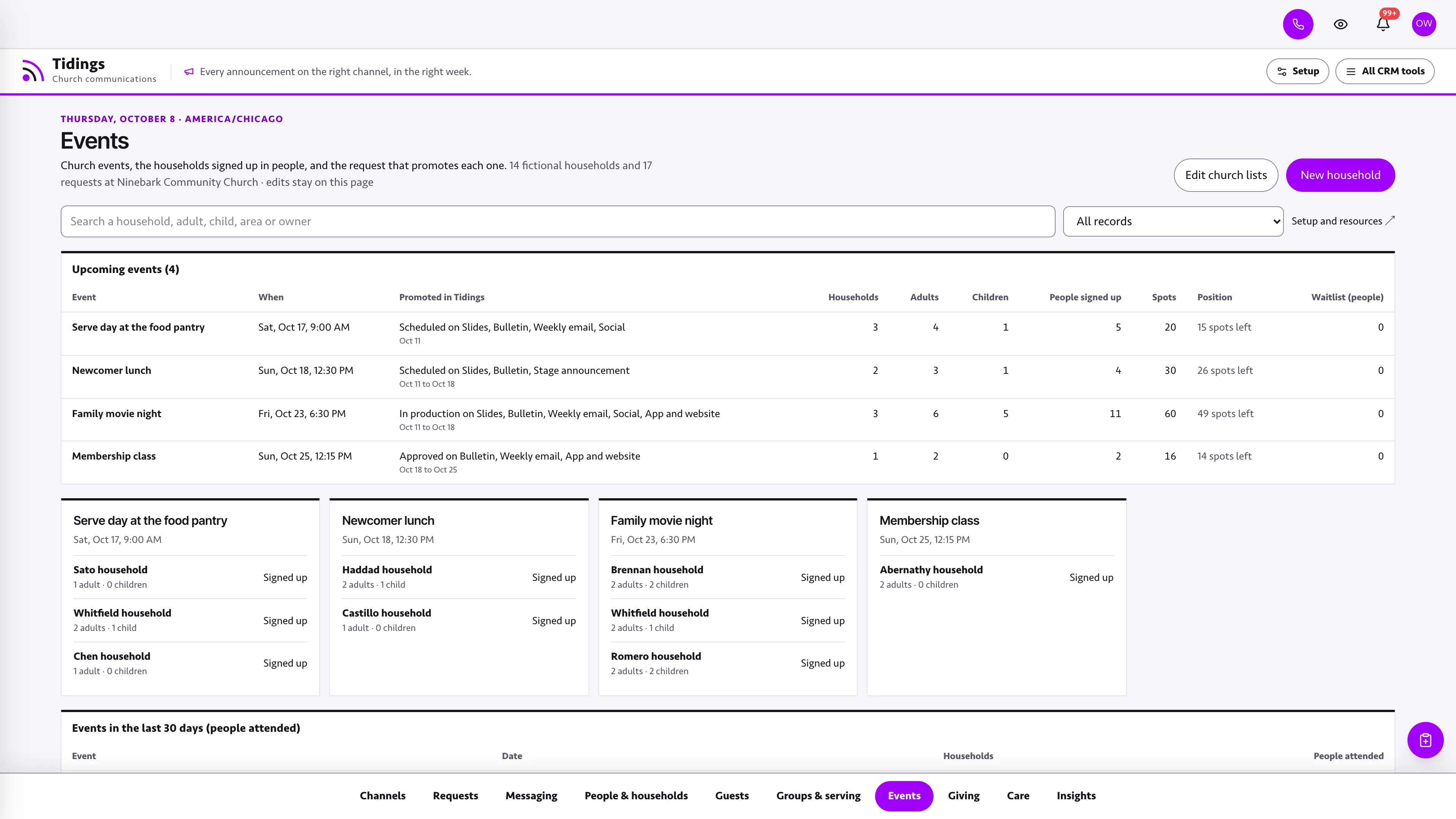Image resolution: width=1456 pixels, height=819 pixels.
Task: Go to Requests tab
Action: coord(455,796)
